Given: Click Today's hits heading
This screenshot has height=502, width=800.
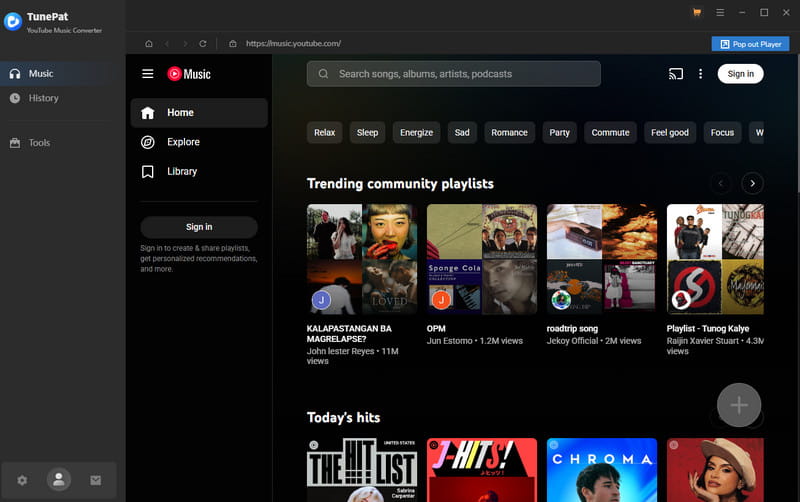Looking at the screenshot, I should coord(343,418).
